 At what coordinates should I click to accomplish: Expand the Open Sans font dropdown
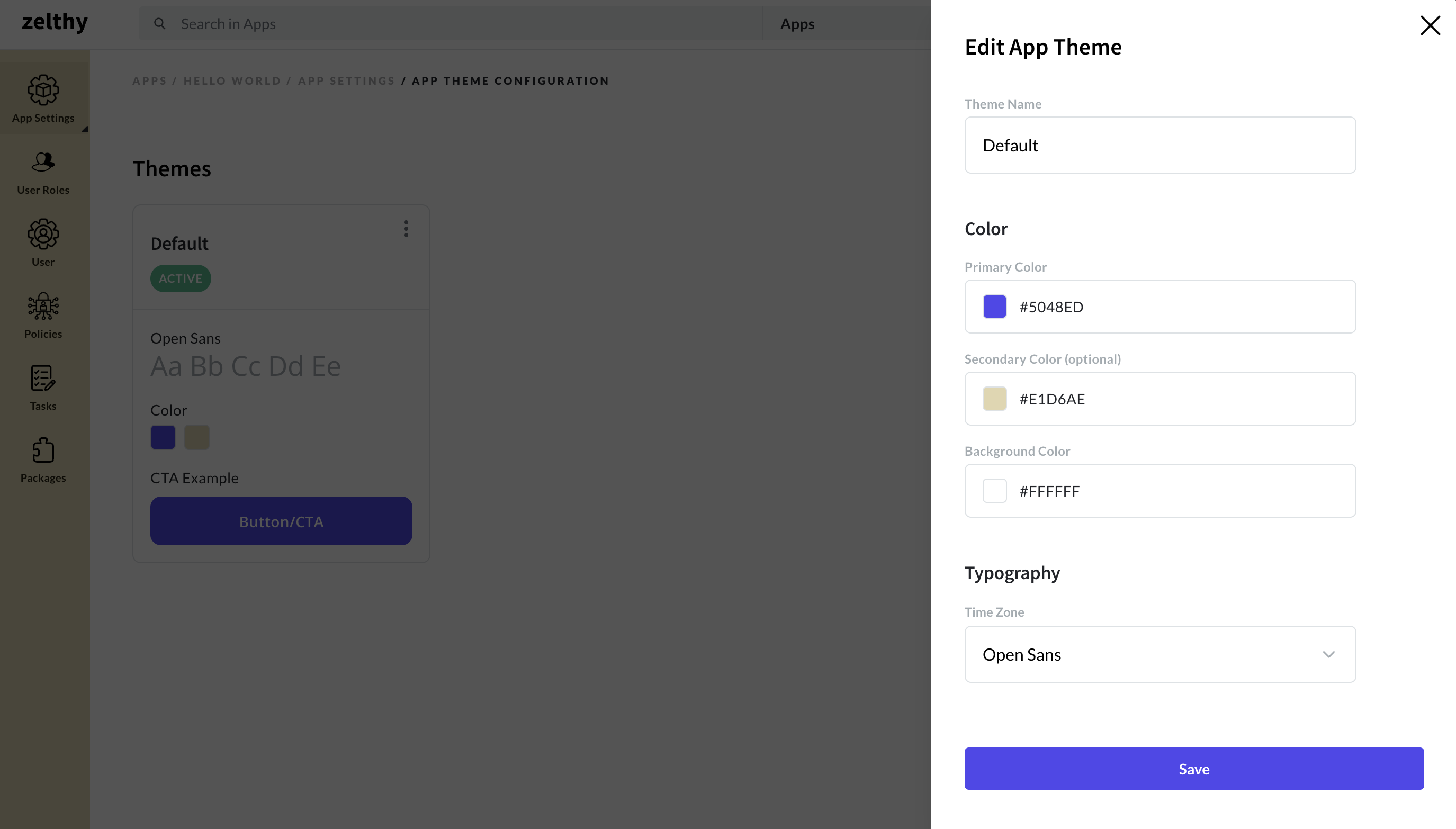tap(1160, 654)
